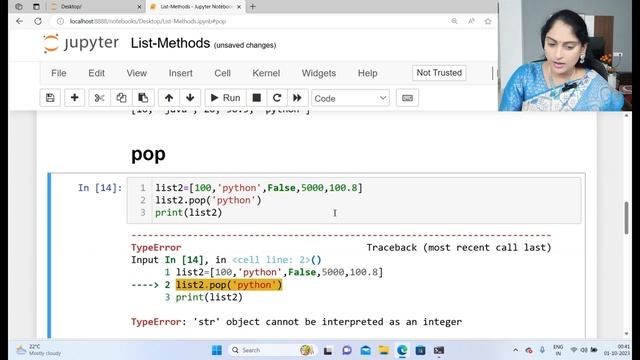The width and height of the screenshot is (640, 360).
Task: Open the Code cell type dropdown
Action: [350, 98]
